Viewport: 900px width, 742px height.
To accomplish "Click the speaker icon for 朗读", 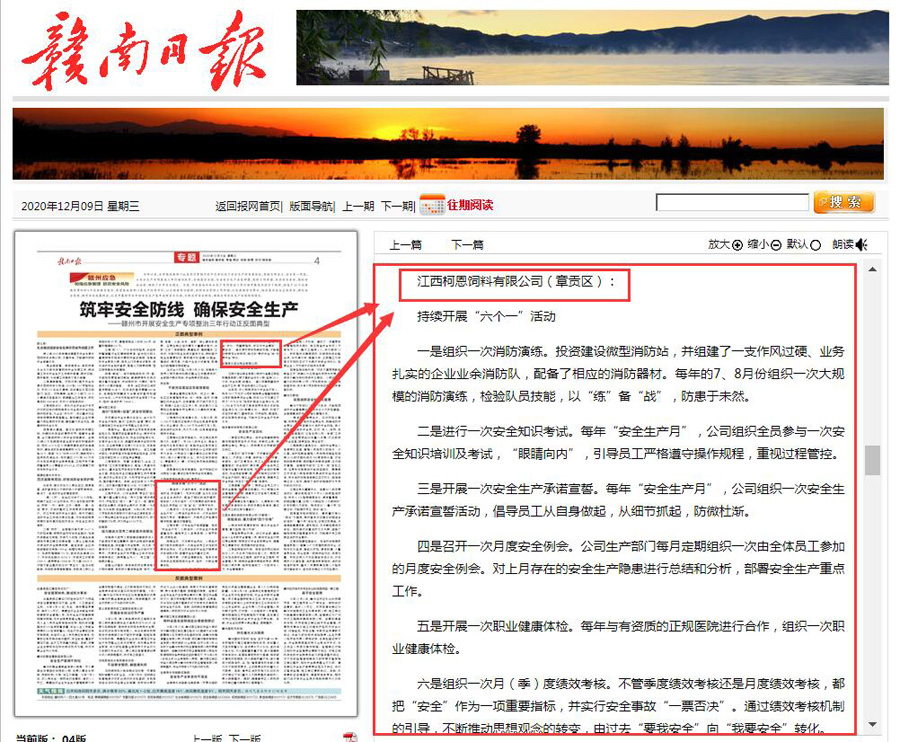I will [862, 245].
